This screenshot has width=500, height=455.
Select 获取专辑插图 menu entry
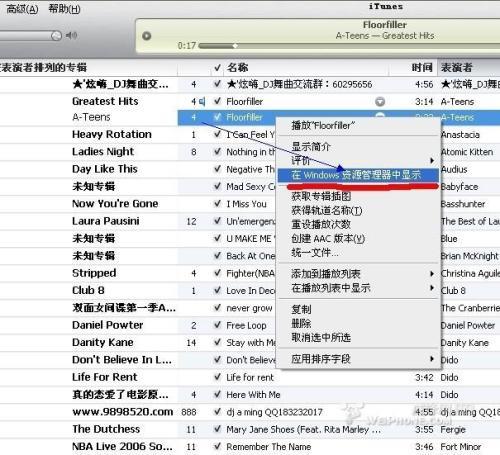pyautogui.click(x=358, y=196)
